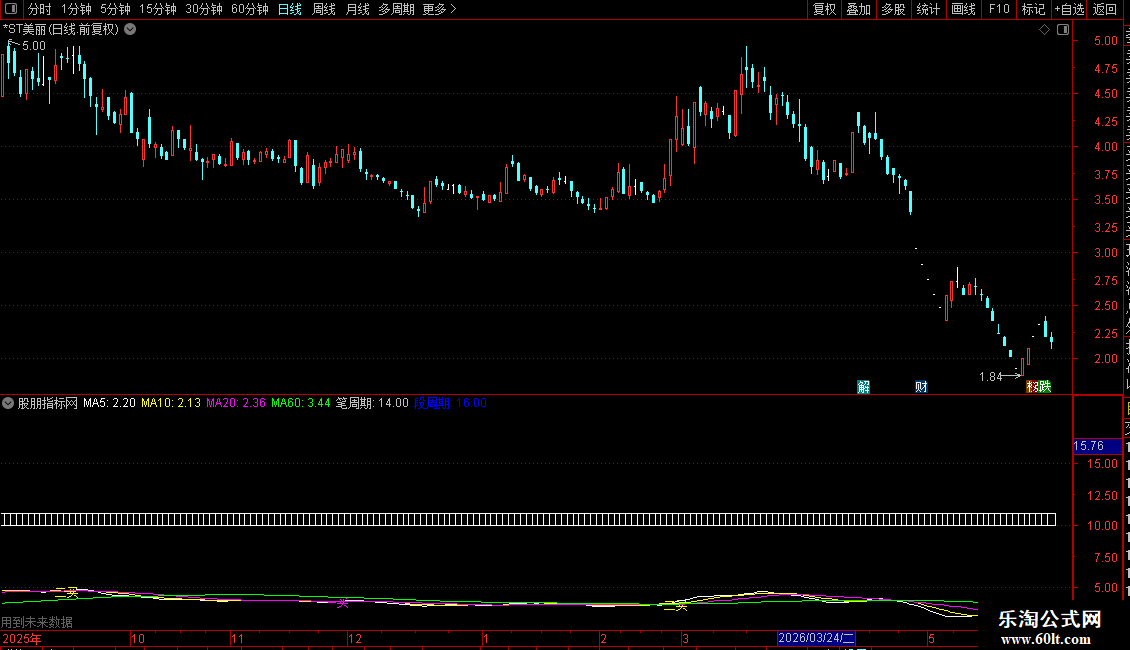
Task: Click month 10 on time axis
Action: pos(138,638)
